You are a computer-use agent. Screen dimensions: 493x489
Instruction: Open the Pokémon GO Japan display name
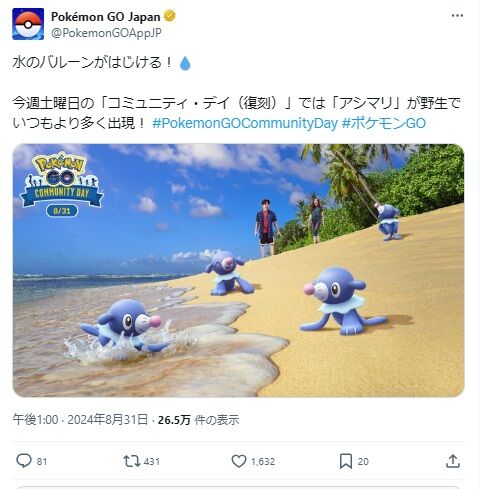point(105,17)
